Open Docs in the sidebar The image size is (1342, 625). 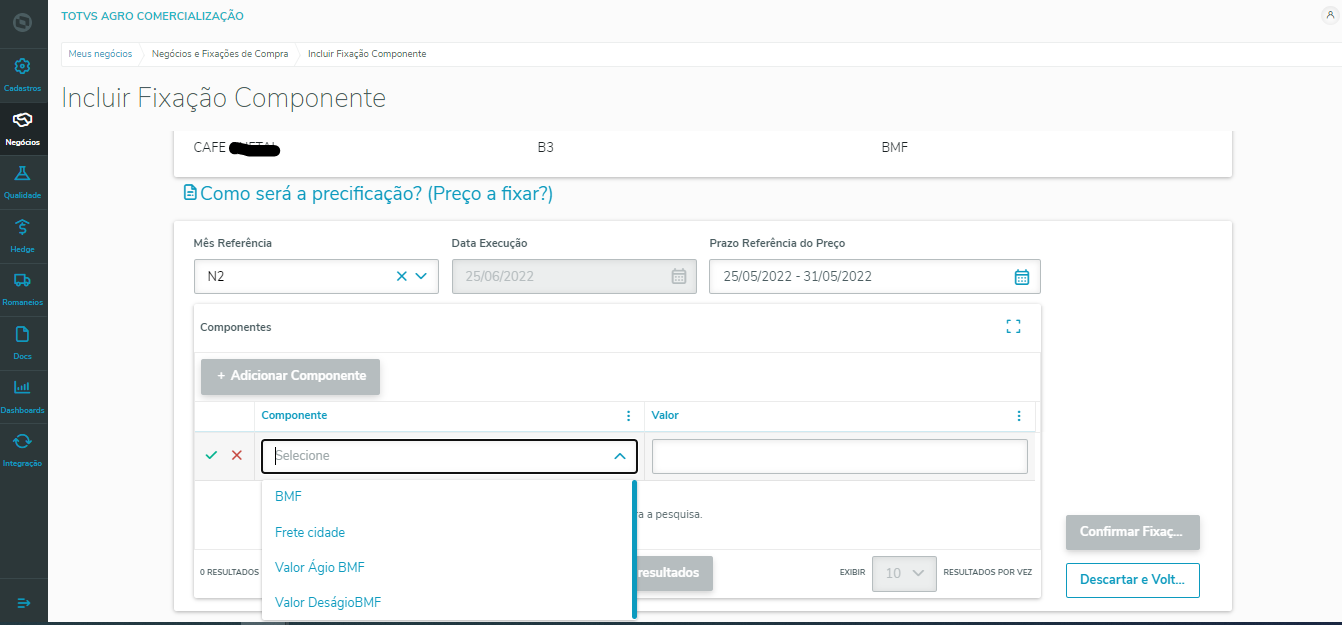pyautogui.click(x=23, y=343)
